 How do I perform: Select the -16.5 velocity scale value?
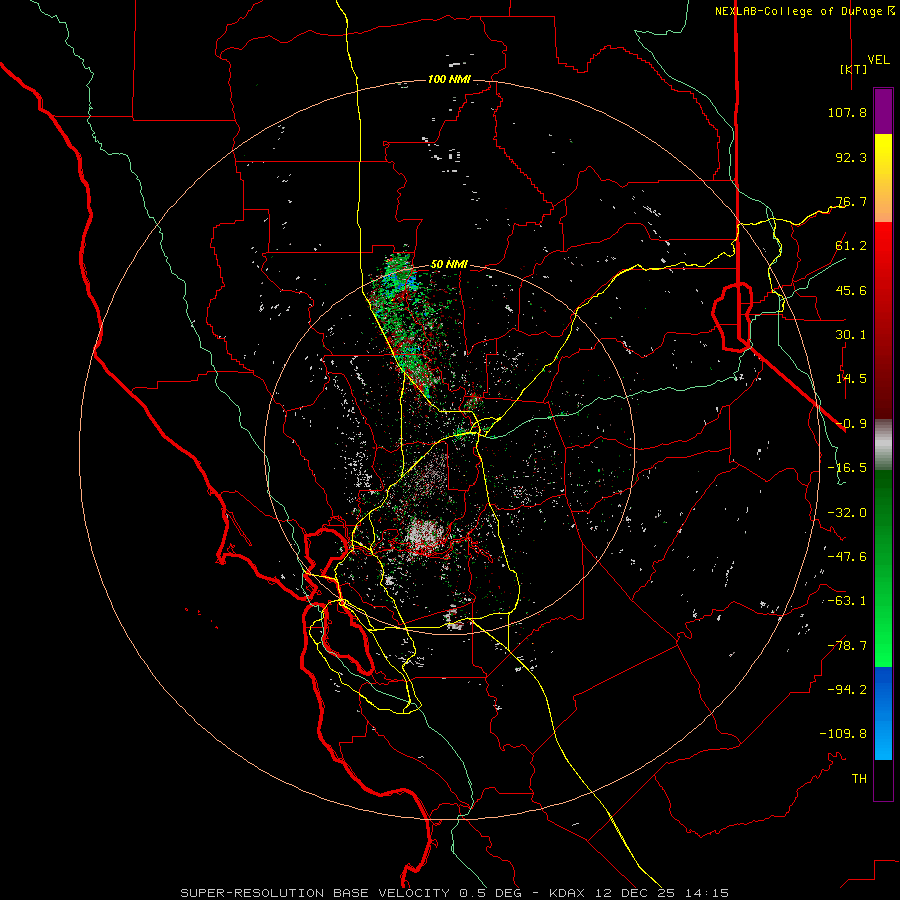(x=847, y=468)
